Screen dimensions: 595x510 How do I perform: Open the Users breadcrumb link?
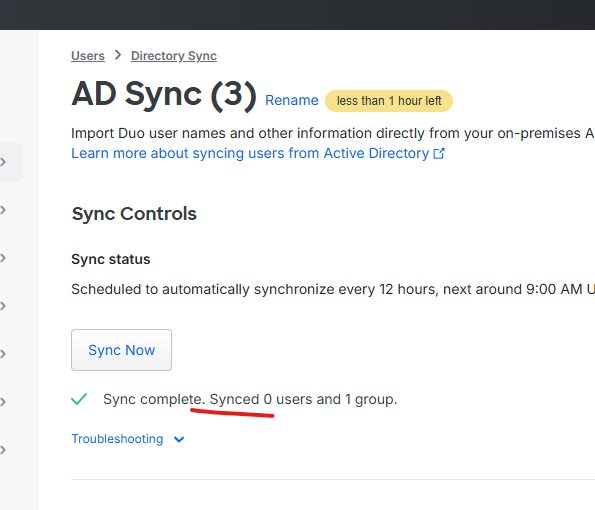click(x=88, y=56)
